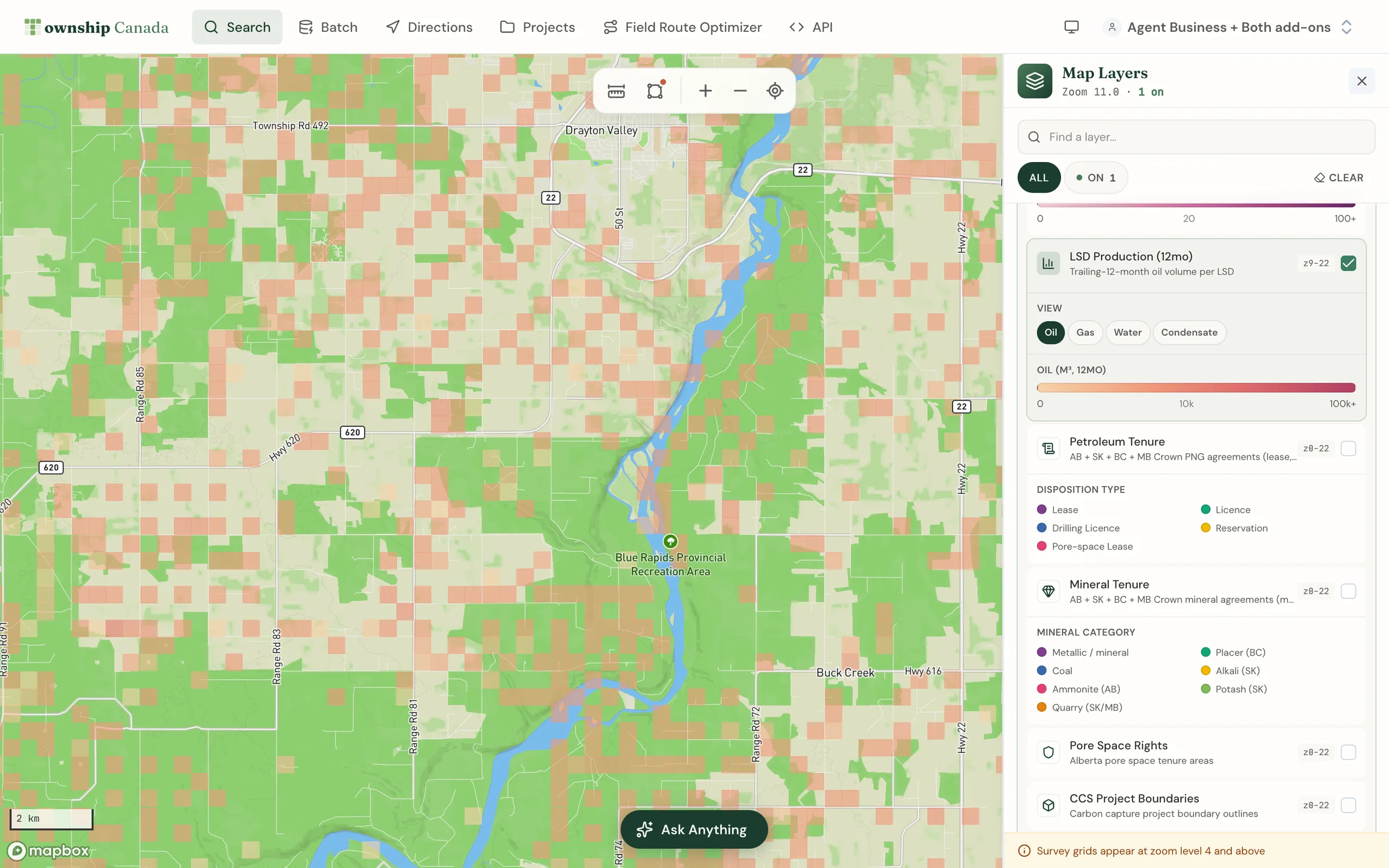The height and width of the screenshot is (868, 1389).
Task: Click the Quarry (SK/MB) legend entry
Action: [1079, 708]
